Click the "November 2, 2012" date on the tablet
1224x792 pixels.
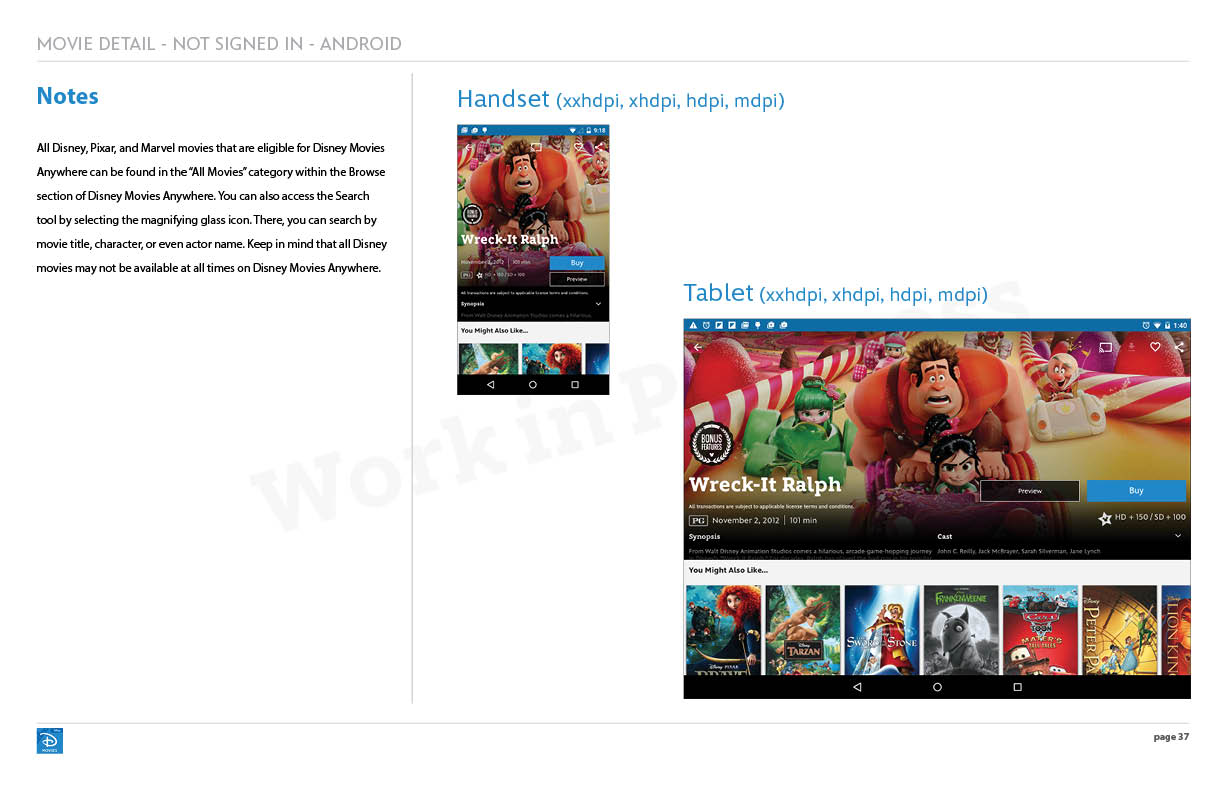746,520
